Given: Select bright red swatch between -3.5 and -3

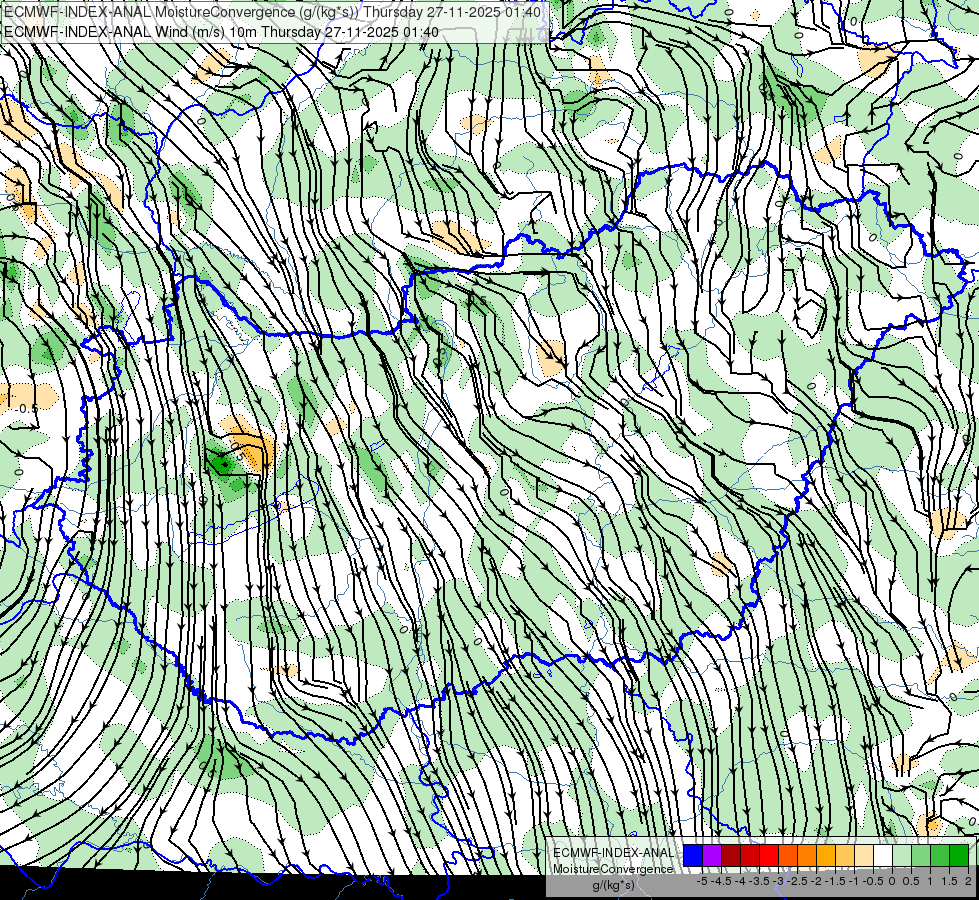Looking at the screenshot, I should tap(769, 855).
